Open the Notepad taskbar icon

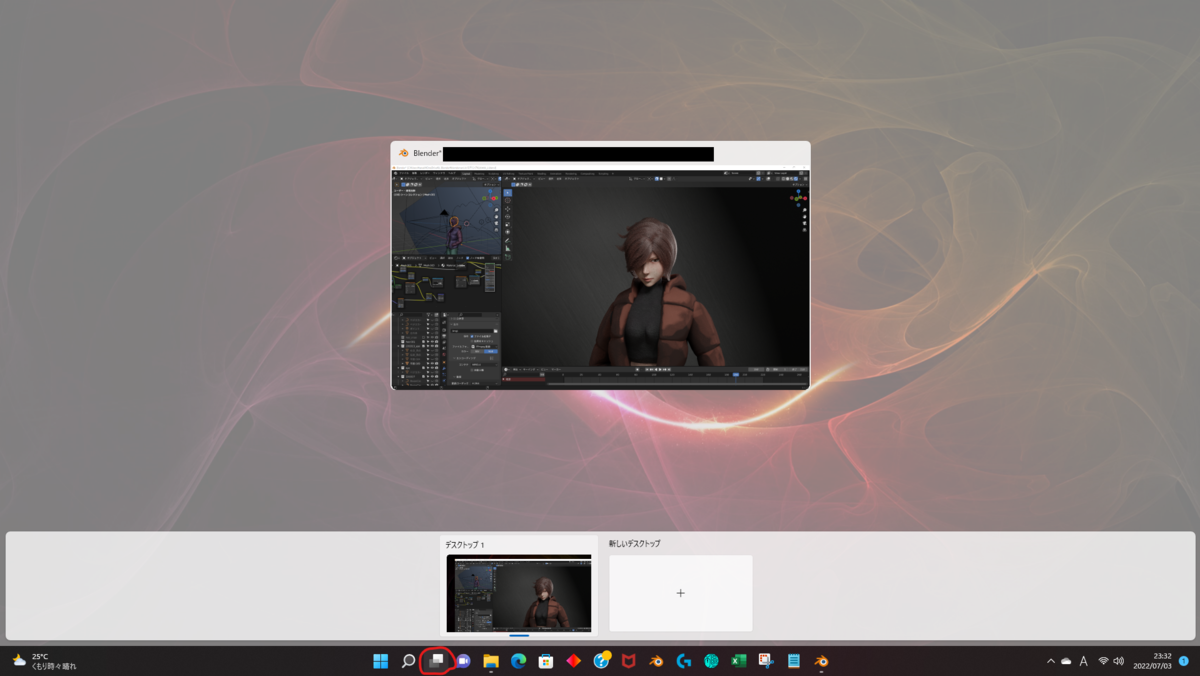pos(793,661)
